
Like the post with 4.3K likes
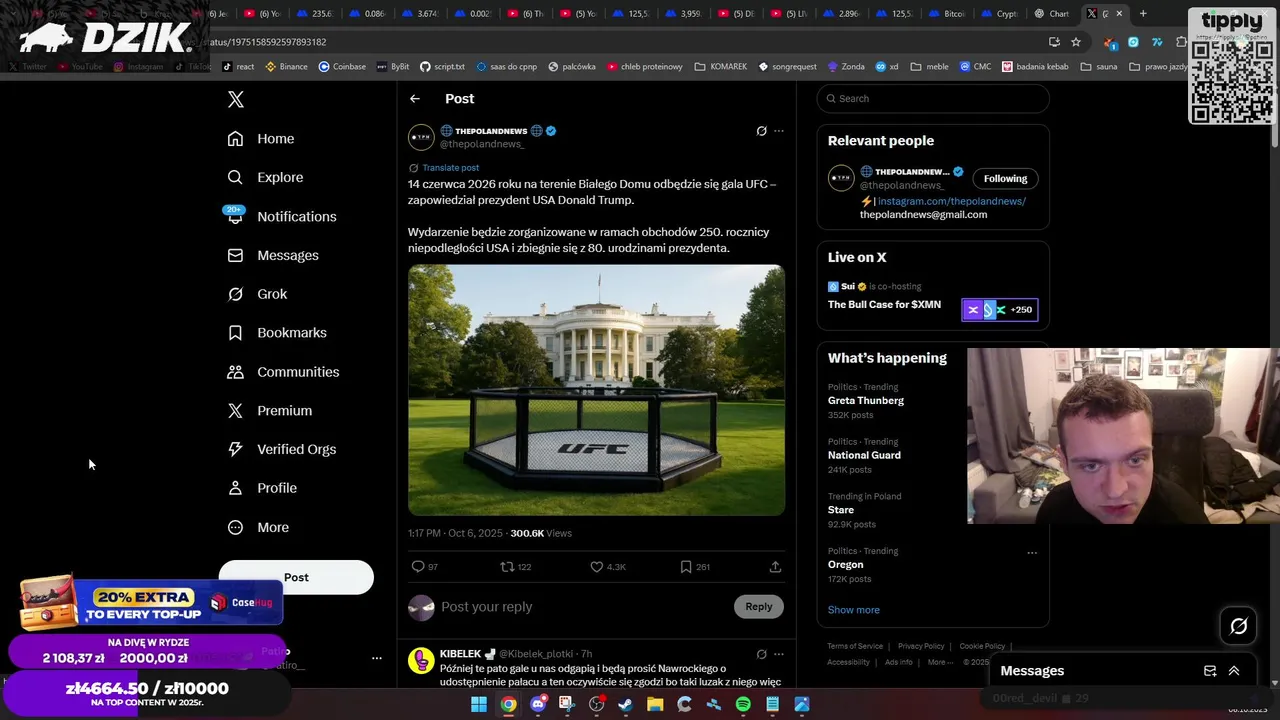click(x=597, y=567)
